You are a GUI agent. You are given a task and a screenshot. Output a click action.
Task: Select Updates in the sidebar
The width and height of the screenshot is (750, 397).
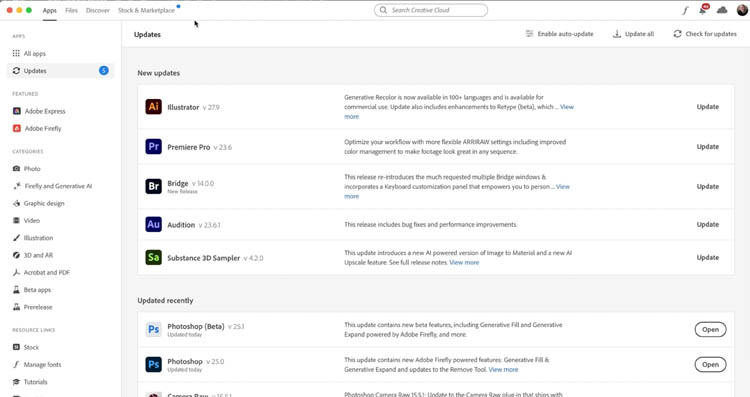pos(60,70)
